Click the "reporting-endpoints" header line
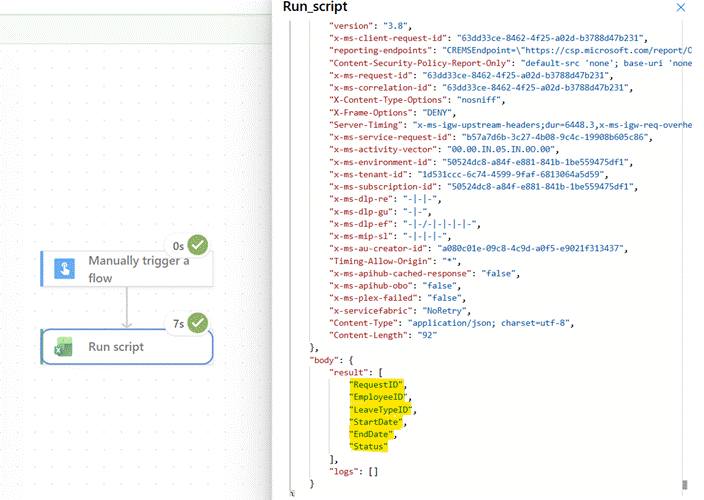The height and width of the screenshot is (500, 704). tap(510, 51)
